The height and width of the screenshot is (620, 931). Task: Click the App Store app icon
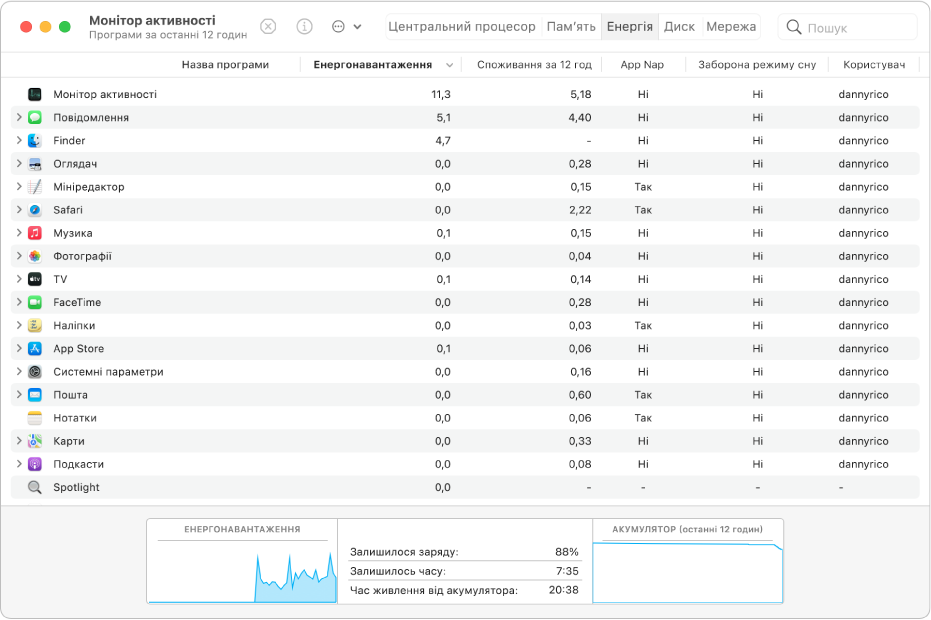pos(35,349)
